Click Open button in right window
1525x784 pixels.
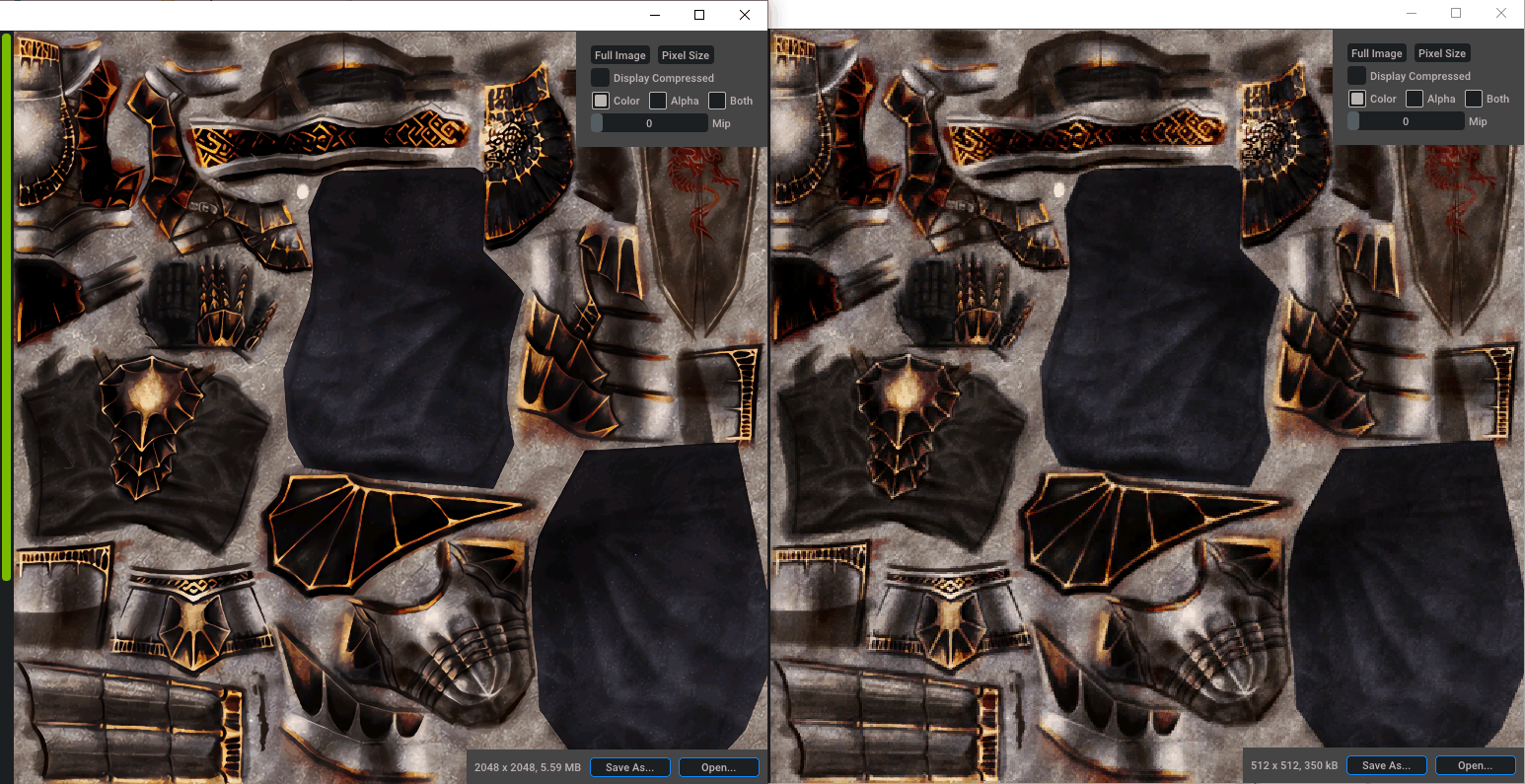[x=1475, y=765]
